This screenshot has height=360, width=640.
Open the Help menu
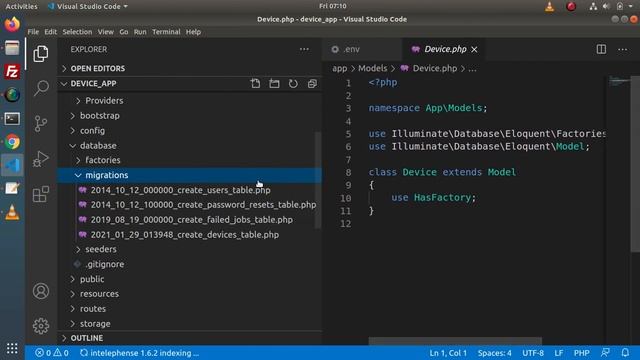(x=193, y=32)
